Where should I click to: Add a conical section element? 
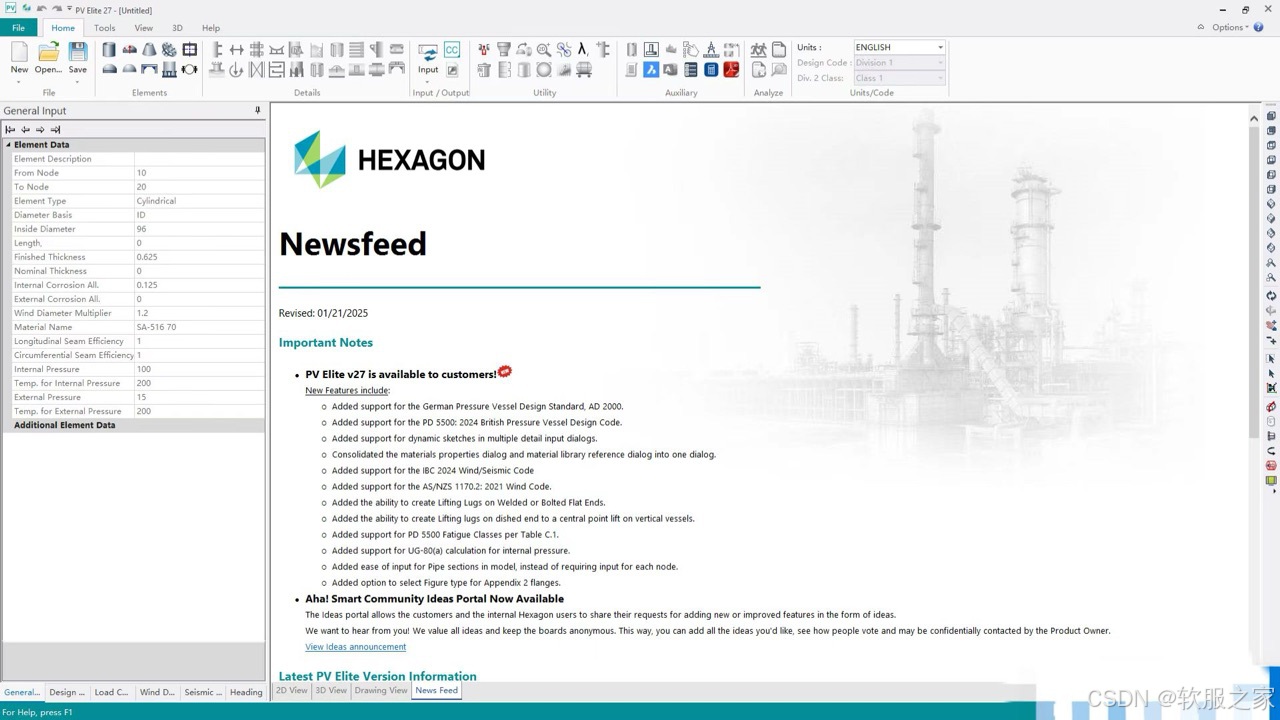(149, 50)
